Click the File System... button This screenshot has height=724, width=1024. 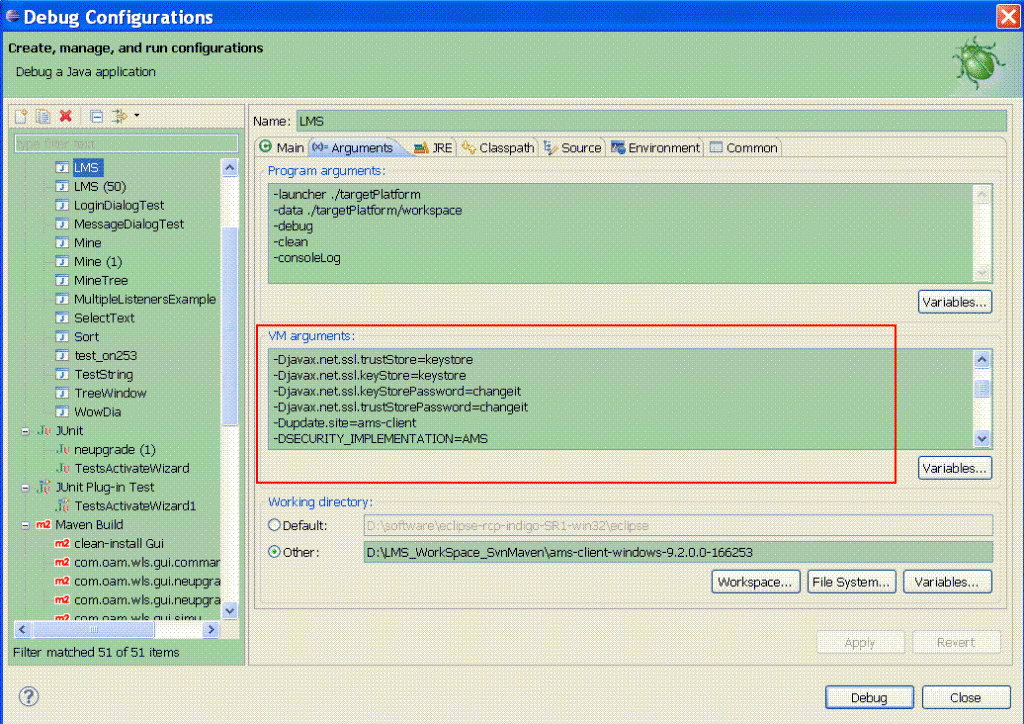click(850, 582)
